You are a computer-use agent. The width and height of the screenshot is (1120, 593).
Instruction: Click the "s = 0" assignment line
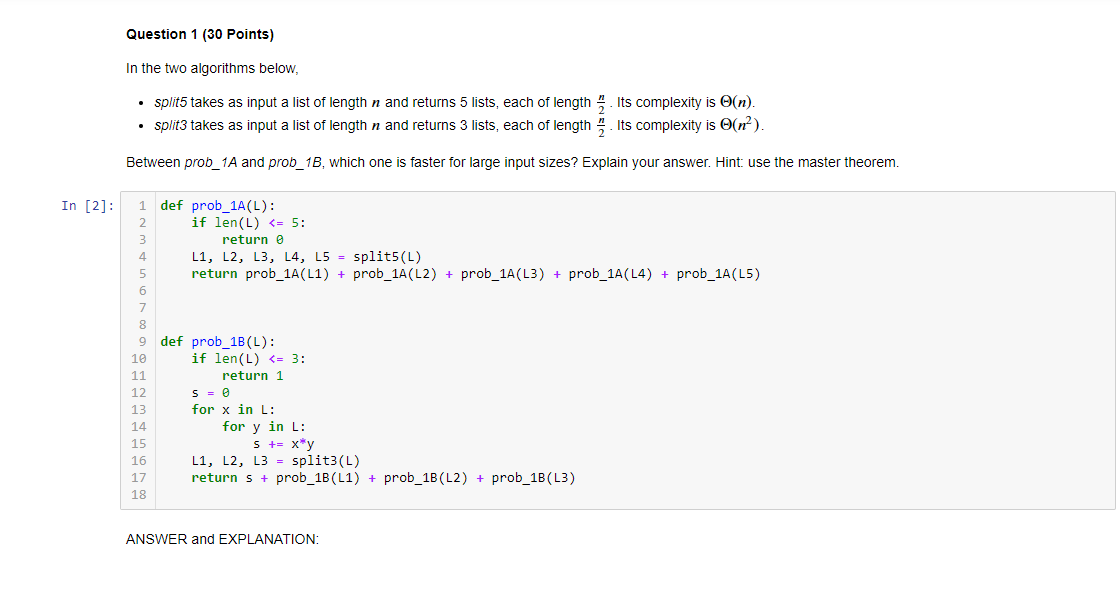tap(210, 393)
